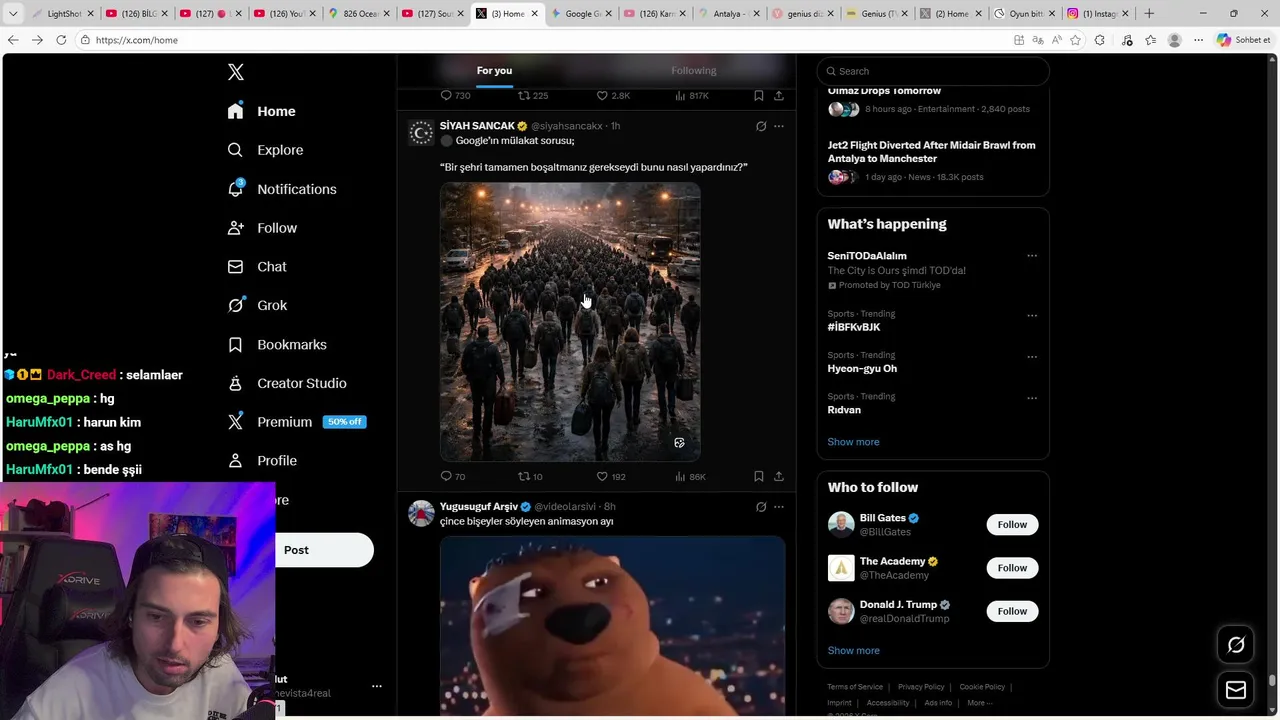Reload the page with the refresh icon
The height and width of the screenshot is (720, 1280).
coord(61,40)
